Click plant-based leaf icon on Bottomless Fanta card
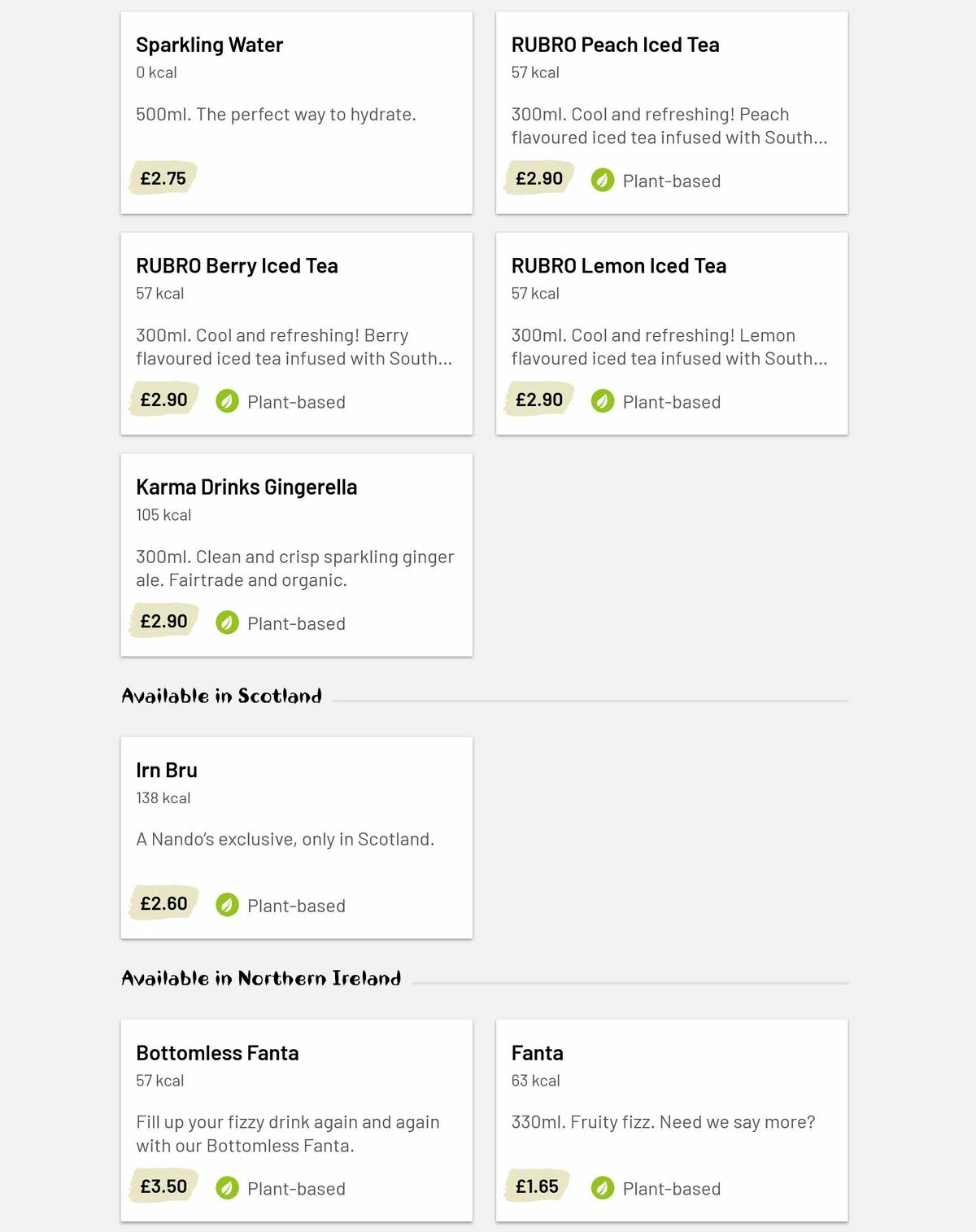 (227, 1188)
